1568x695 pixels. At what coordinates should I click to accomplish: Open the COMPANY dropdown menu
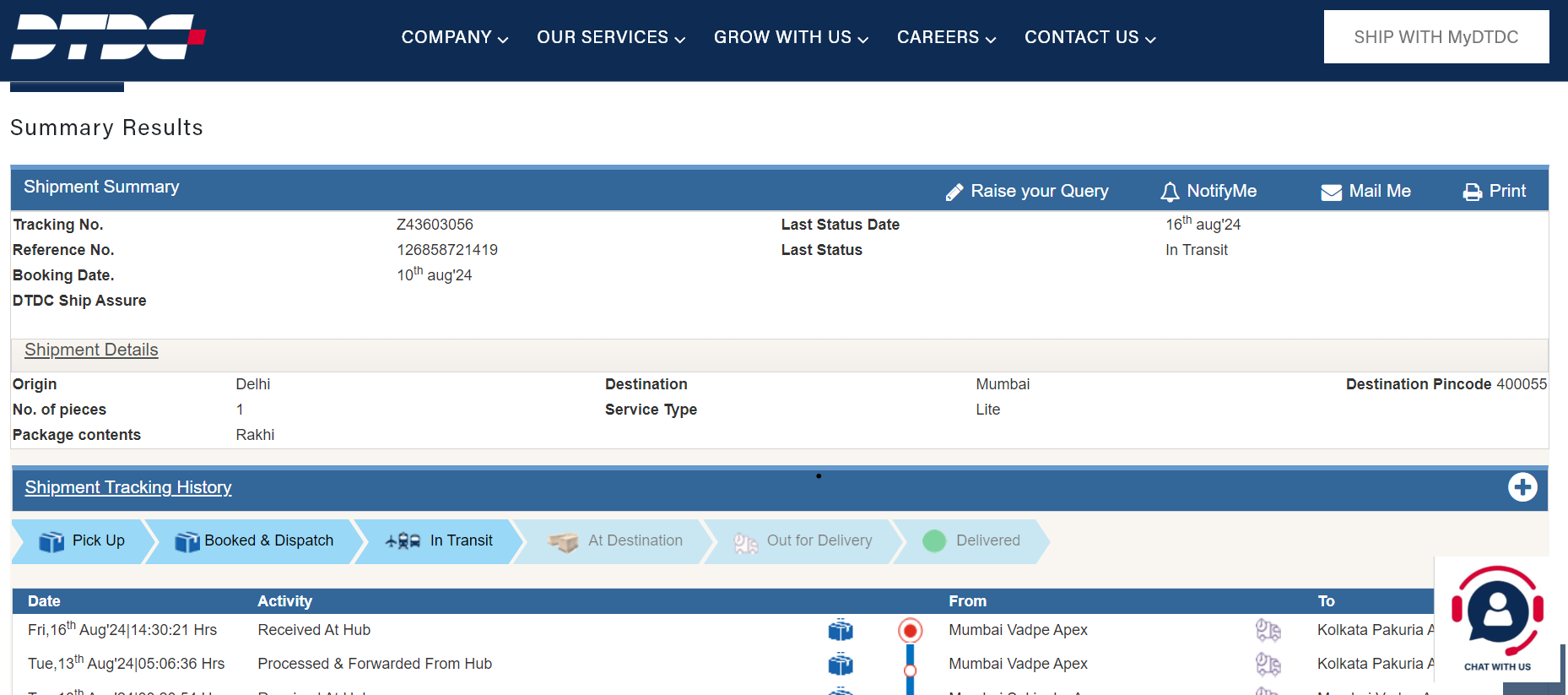[x=455, y=37]
